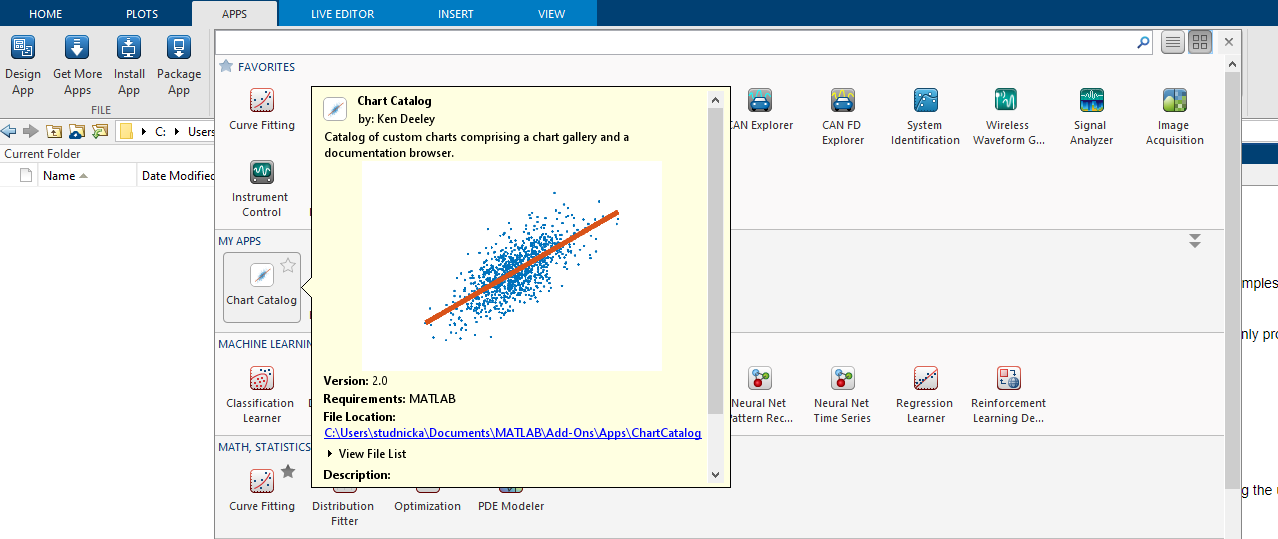Open the ChartCatalog file location link
The image size is (1278, 539).
(513, 433)
